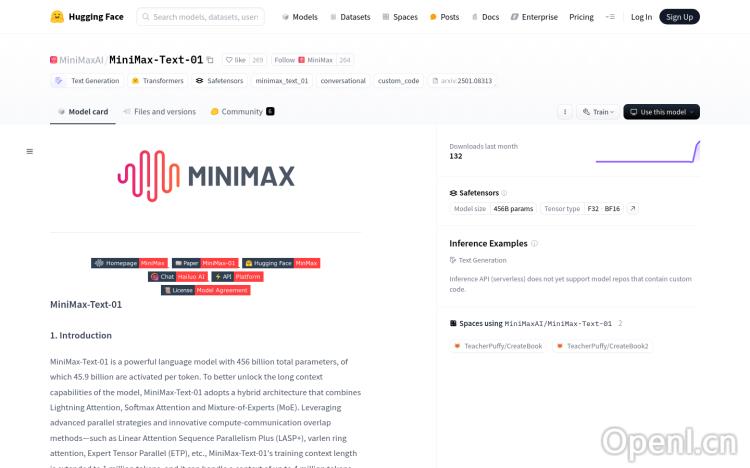Click the custom_code tag
The height and width of the screenshot is (468, 750).
(398, 81)
